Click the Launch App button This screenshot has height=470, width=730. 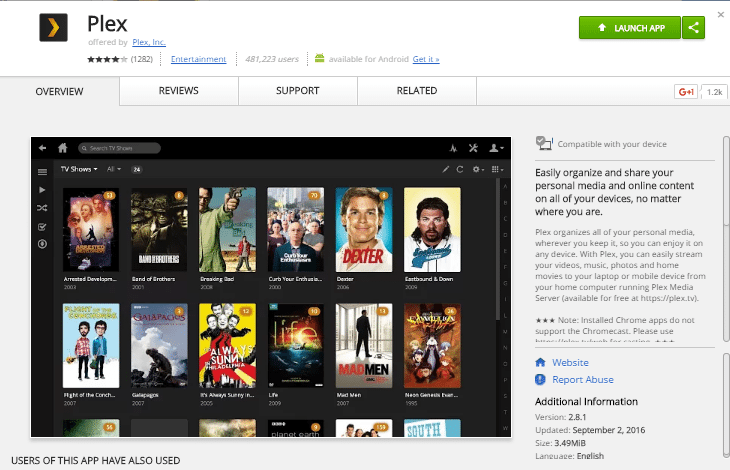coord(630,27)
